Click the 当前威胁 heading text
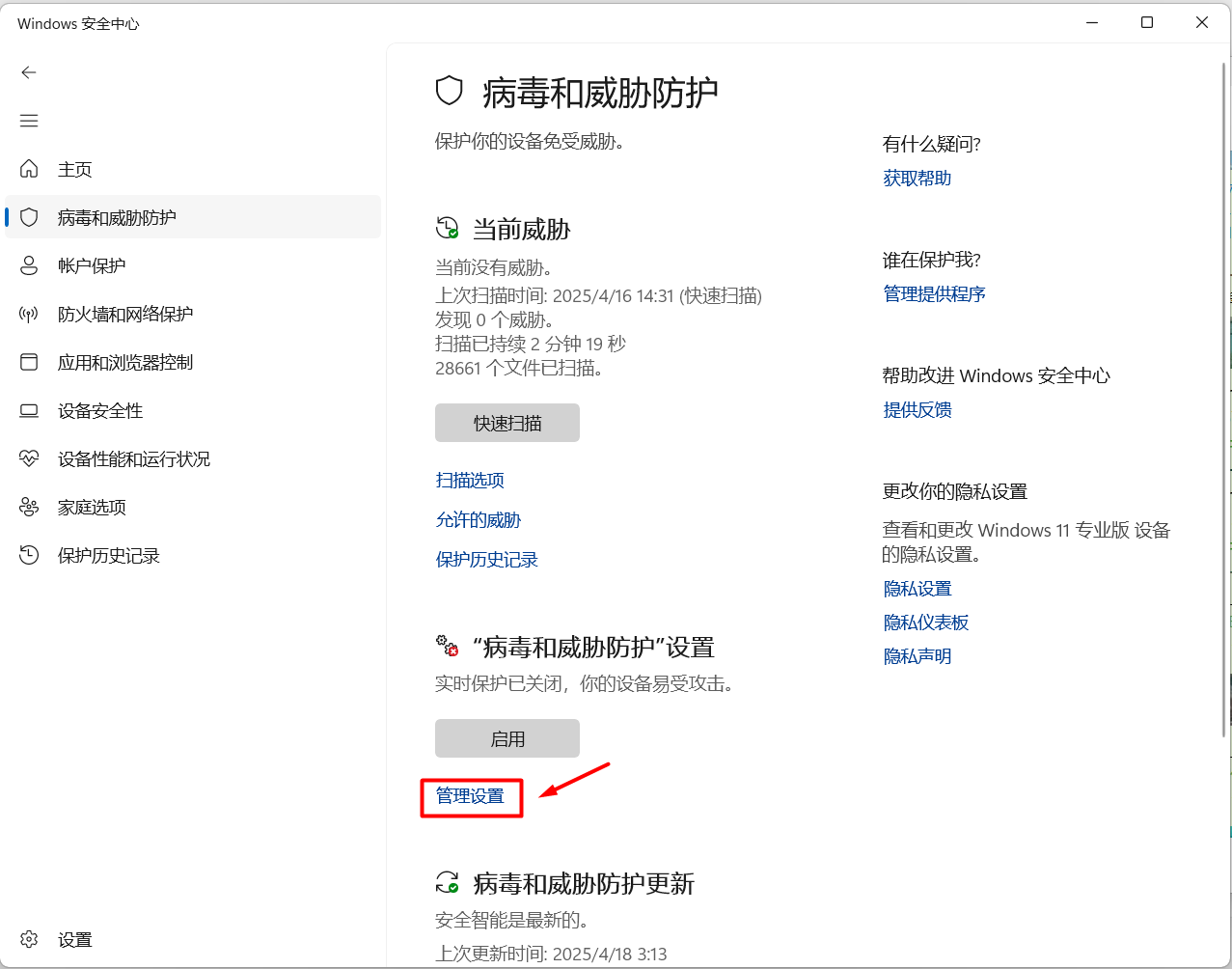Viewport: 1232px width, 969px height. 522,229
